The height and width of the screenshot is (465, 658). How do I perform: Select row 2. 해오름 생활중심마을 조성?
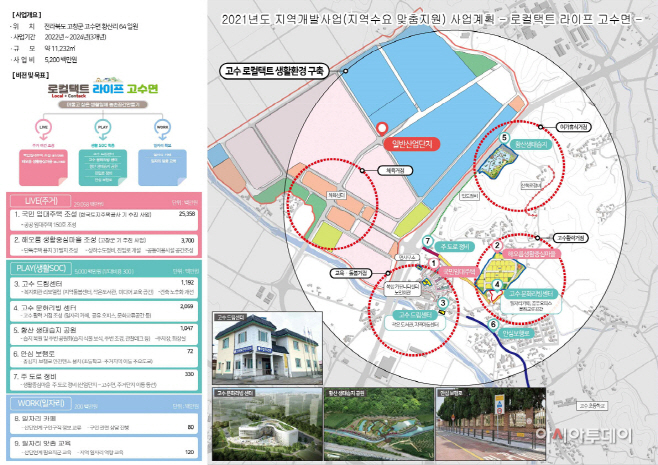tap(104, 245)
